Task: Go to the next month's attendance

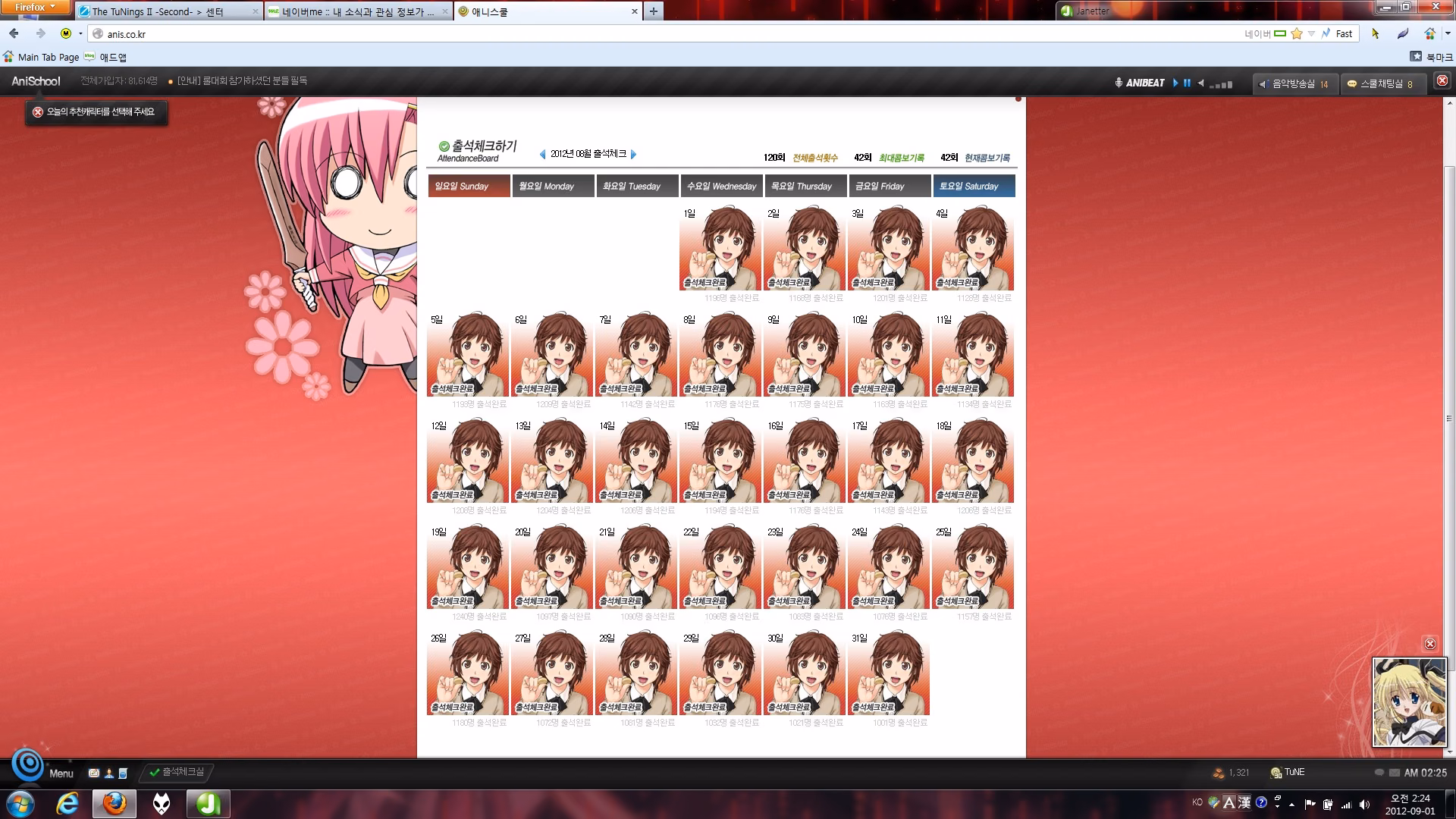Action: 634,155
